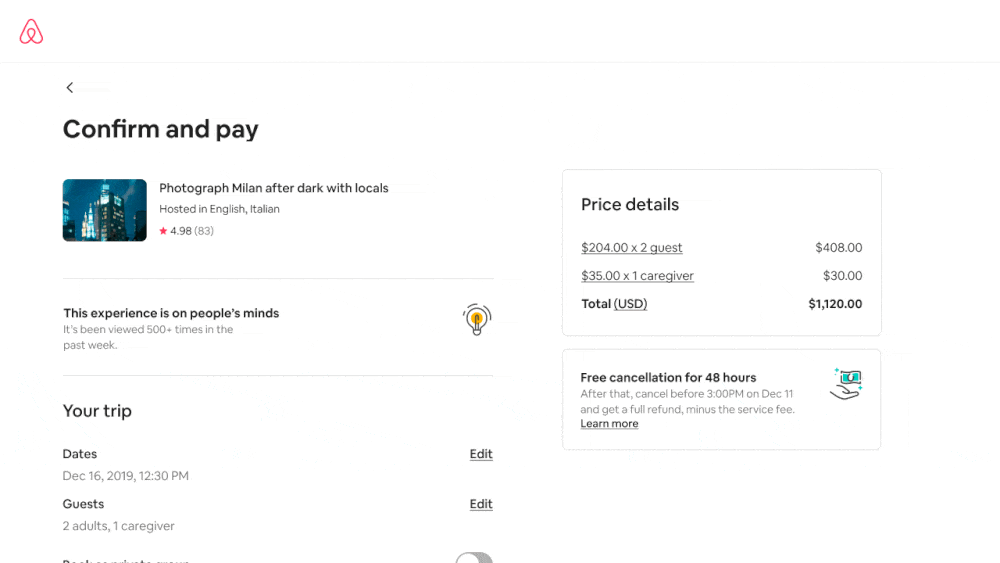Image resolution: width=1000 pixels, height=563 pixels.
Task: Click the experience title Photograph Milan after dark
Action: click(274, 188)
